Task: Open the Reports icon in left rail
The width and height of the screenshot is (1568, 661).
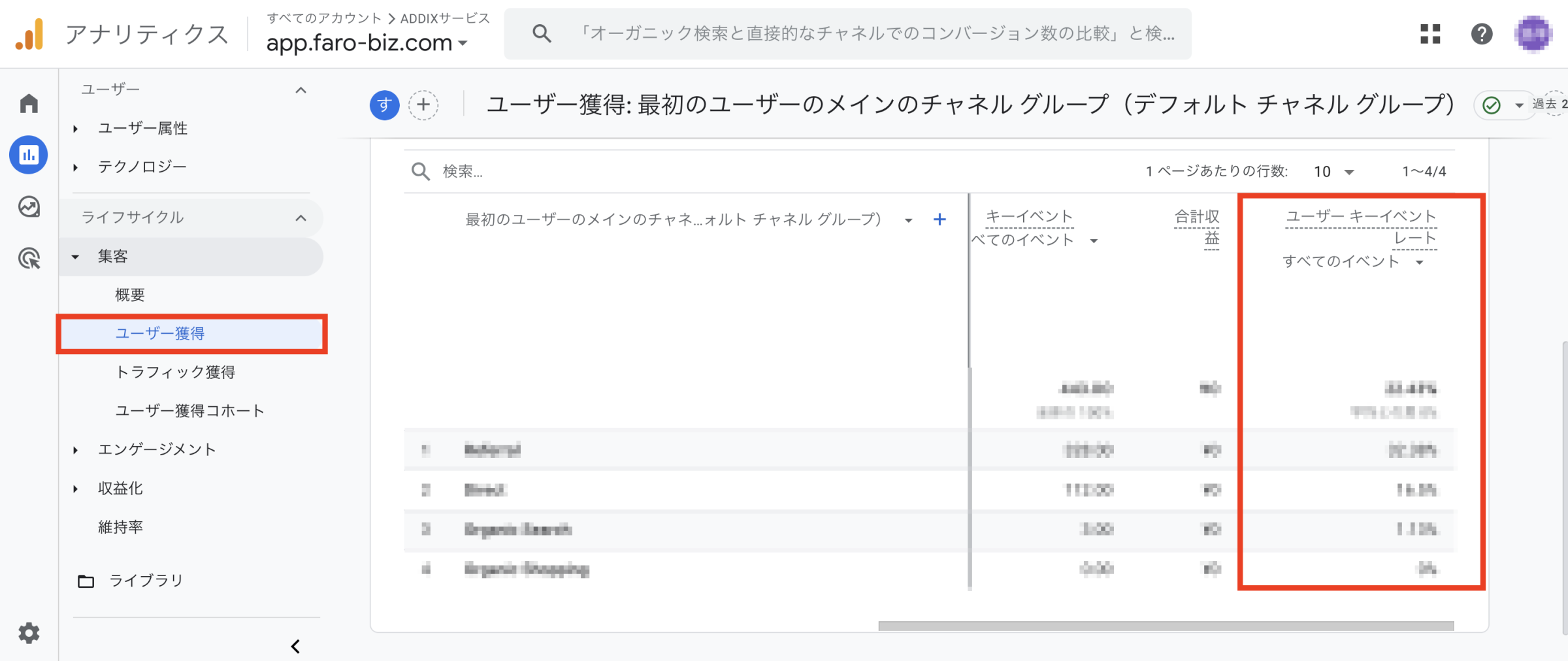Action: click(x=29, y=155)
